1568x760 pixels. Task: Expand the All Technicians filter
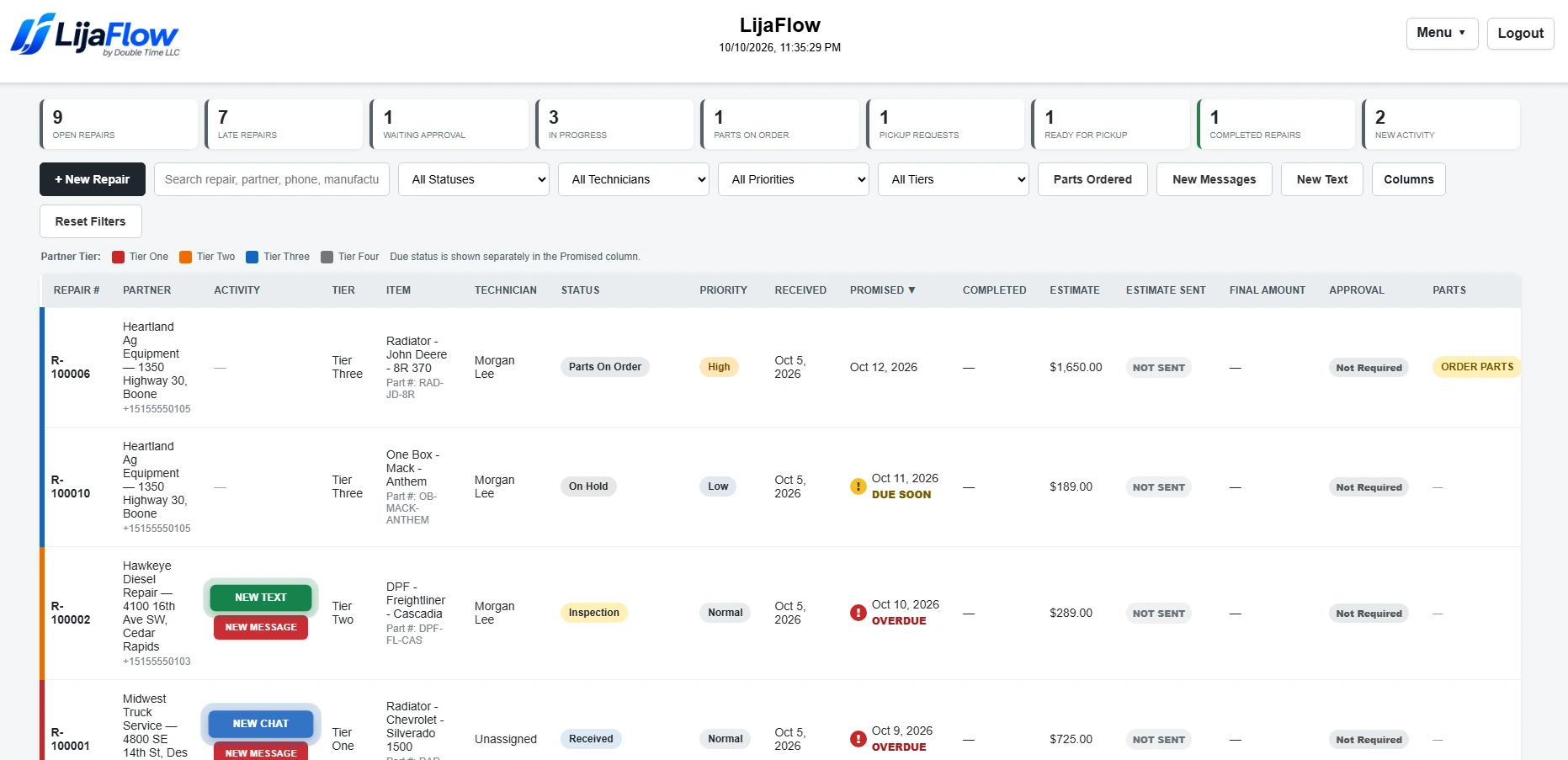pos(634,179)
